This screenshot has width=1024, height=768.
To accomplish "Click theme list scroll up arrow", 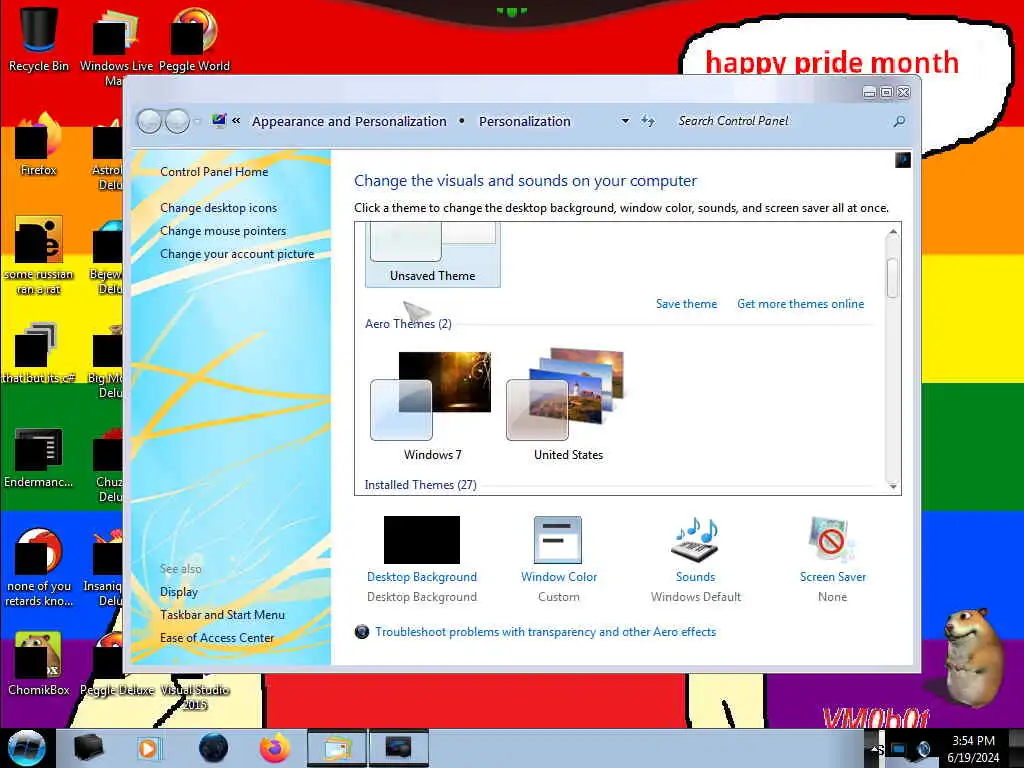I will tap(893, 232).
